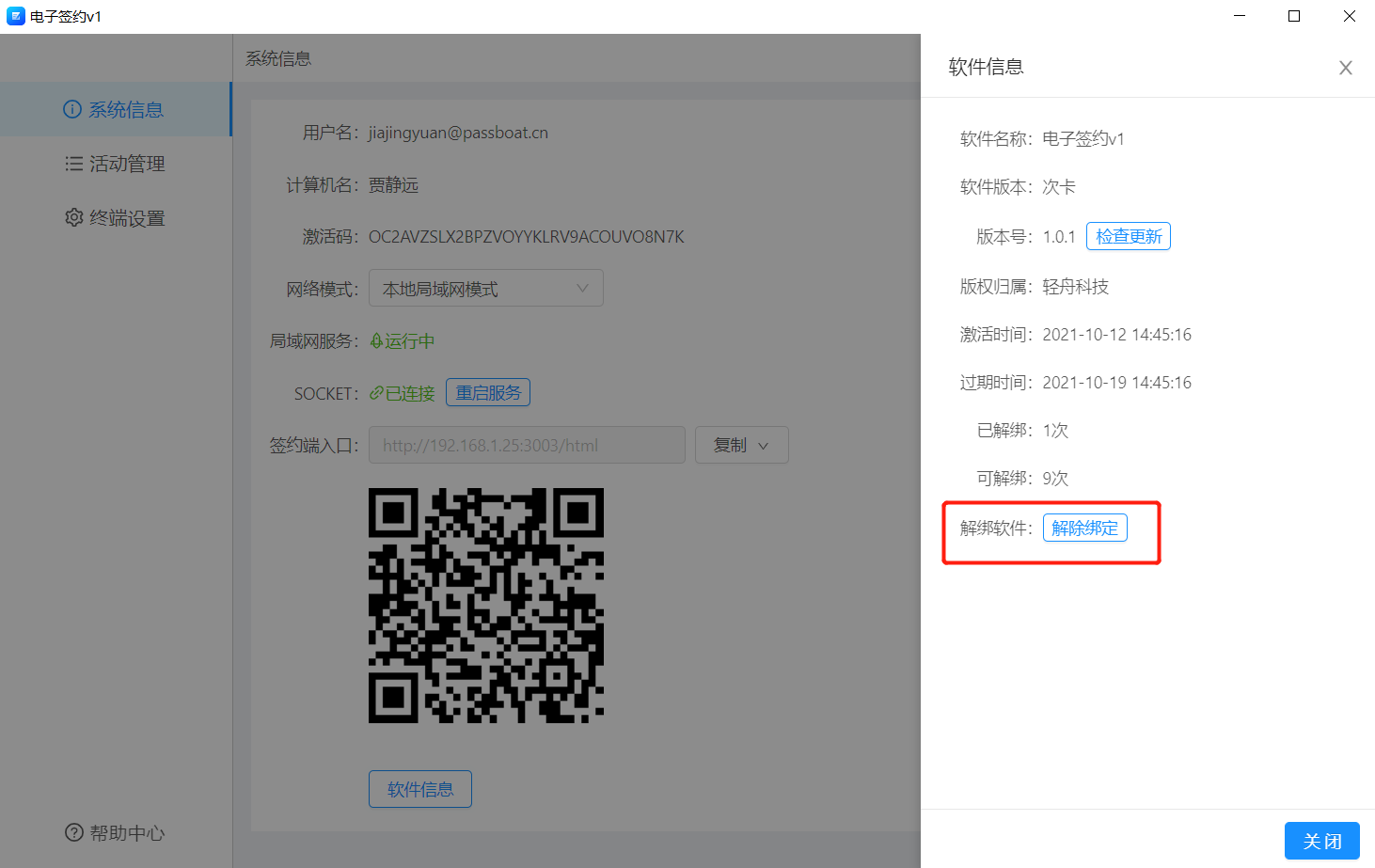Open the 系统信息 sidebar section
The width and height of the screenshot is (1375, 868).
(x=115, y=109)
